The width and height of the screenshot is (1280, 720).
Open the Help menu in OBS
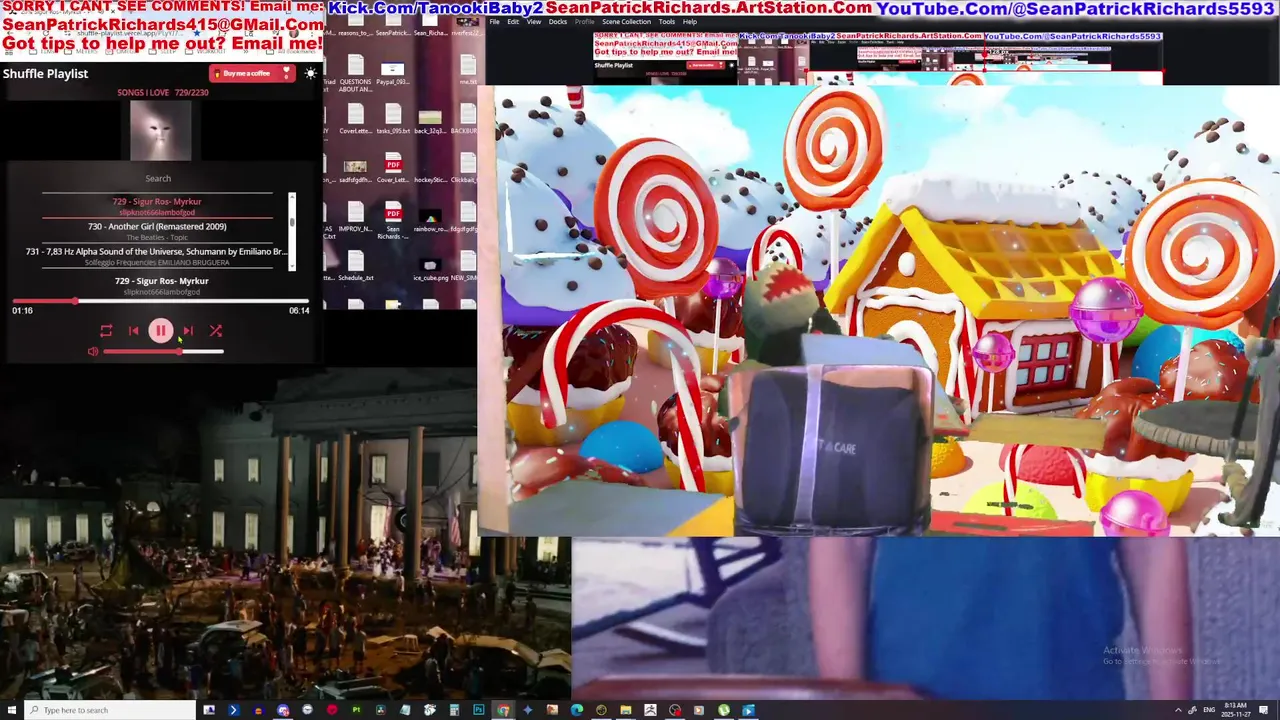690,21
